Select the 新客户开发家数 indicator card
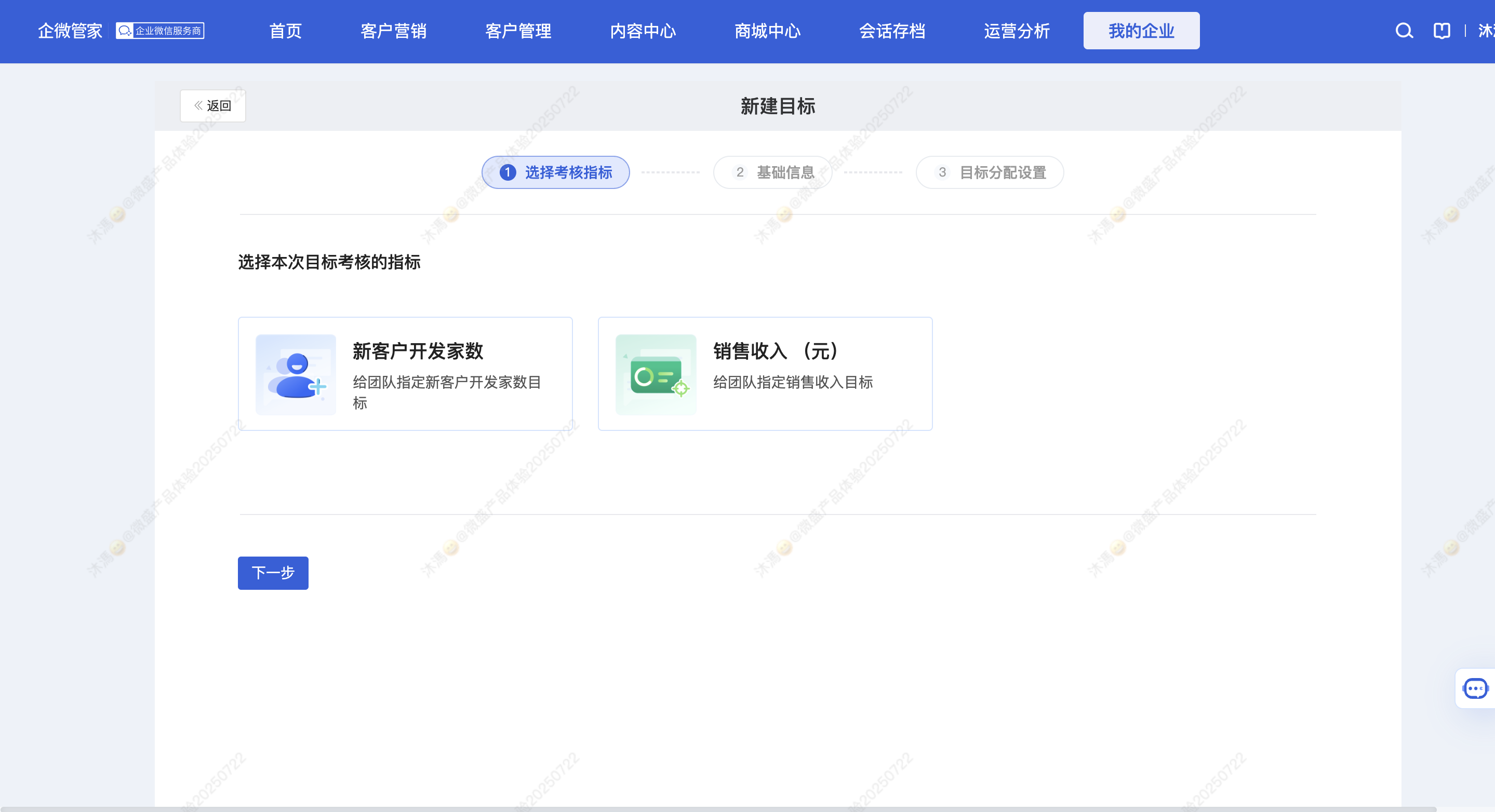 [405, 373]
